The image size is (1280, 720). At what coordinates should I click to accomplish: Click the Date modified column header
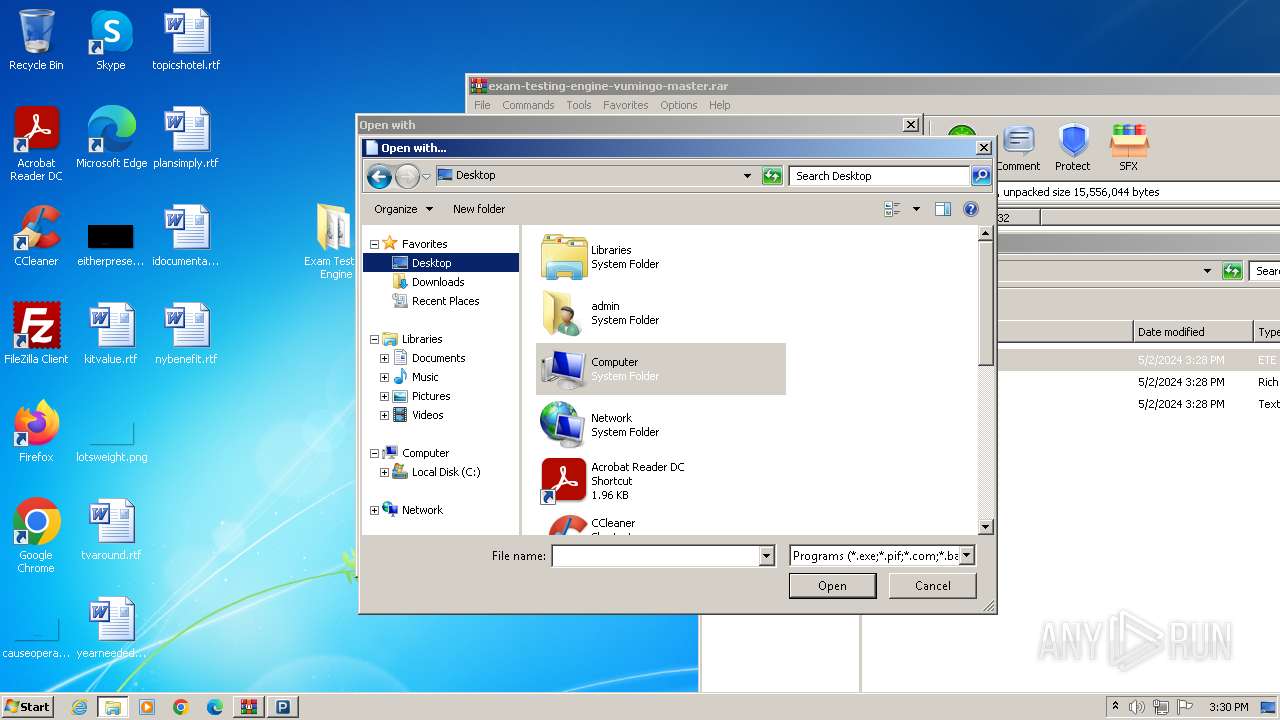pyautogui.click(x=1193, y=332)
